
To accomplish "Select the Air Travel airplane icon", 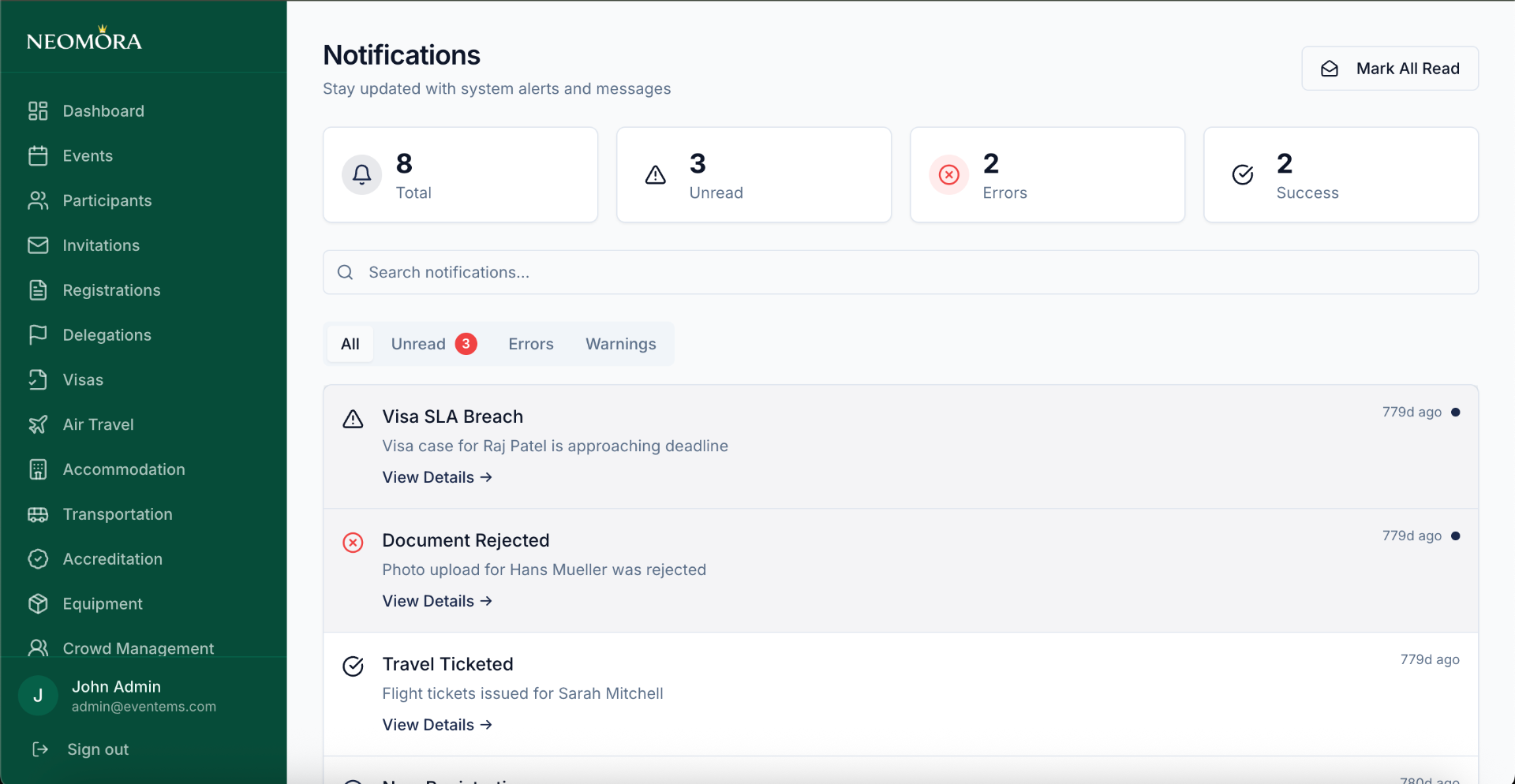I will click(x=38, y=424).
